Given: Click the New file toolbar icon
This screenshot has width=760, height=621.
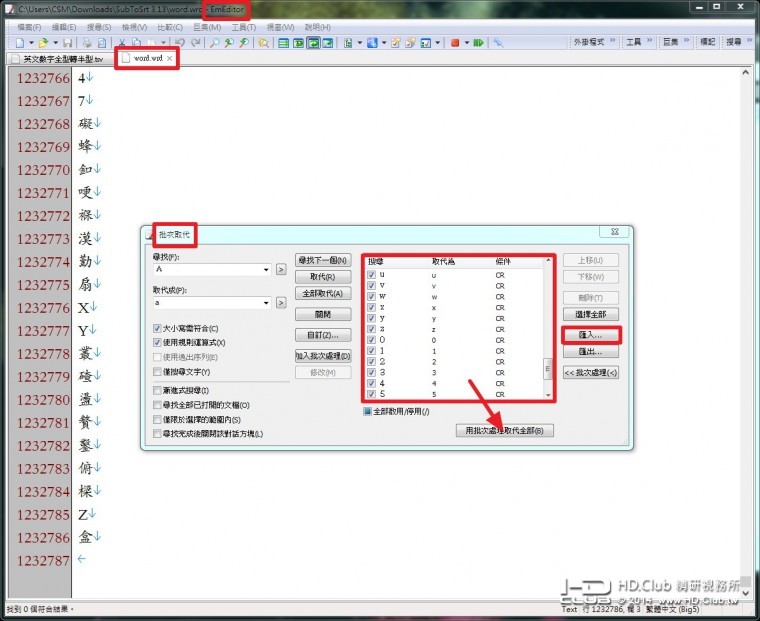Looking at the screenshot, I should [x=20, y=43].
